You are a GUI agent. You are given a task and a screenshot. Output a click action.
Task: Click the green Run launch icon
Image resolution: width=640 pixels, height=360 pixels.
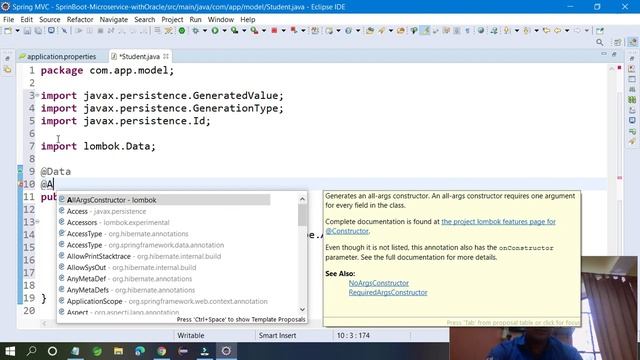(215, 31)
